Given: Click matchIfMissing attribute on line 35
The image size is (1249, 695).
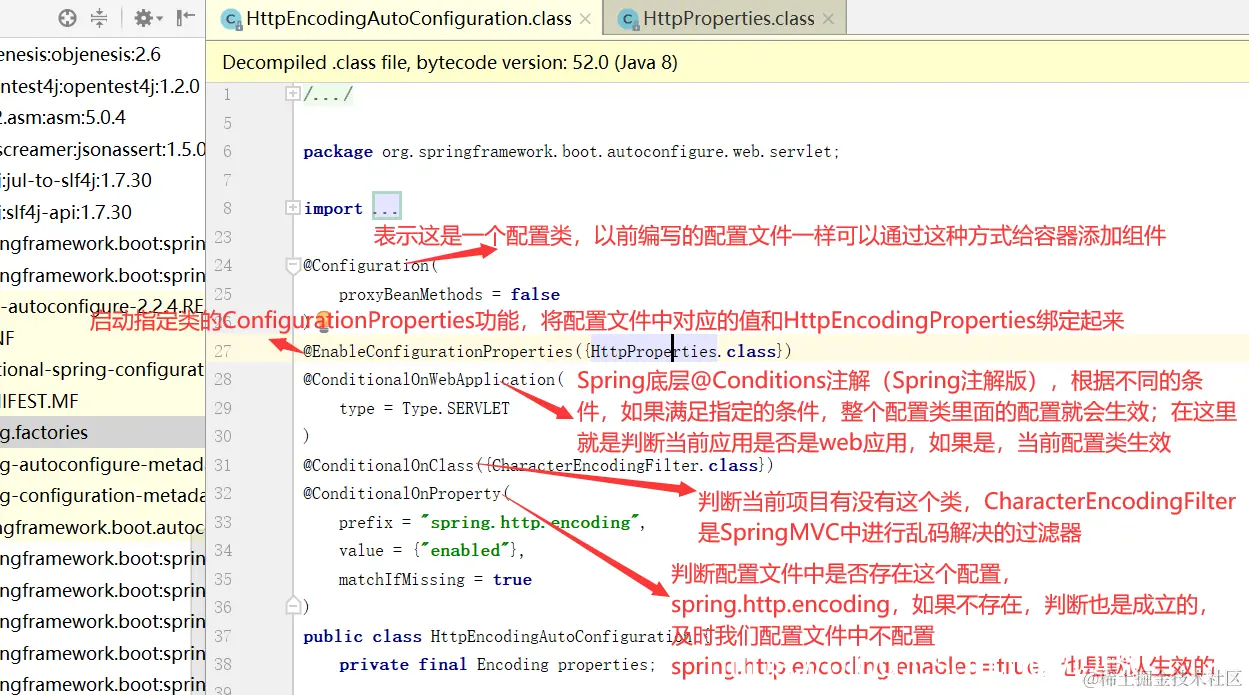Looking at the screenshot, I should pos(401,579).
